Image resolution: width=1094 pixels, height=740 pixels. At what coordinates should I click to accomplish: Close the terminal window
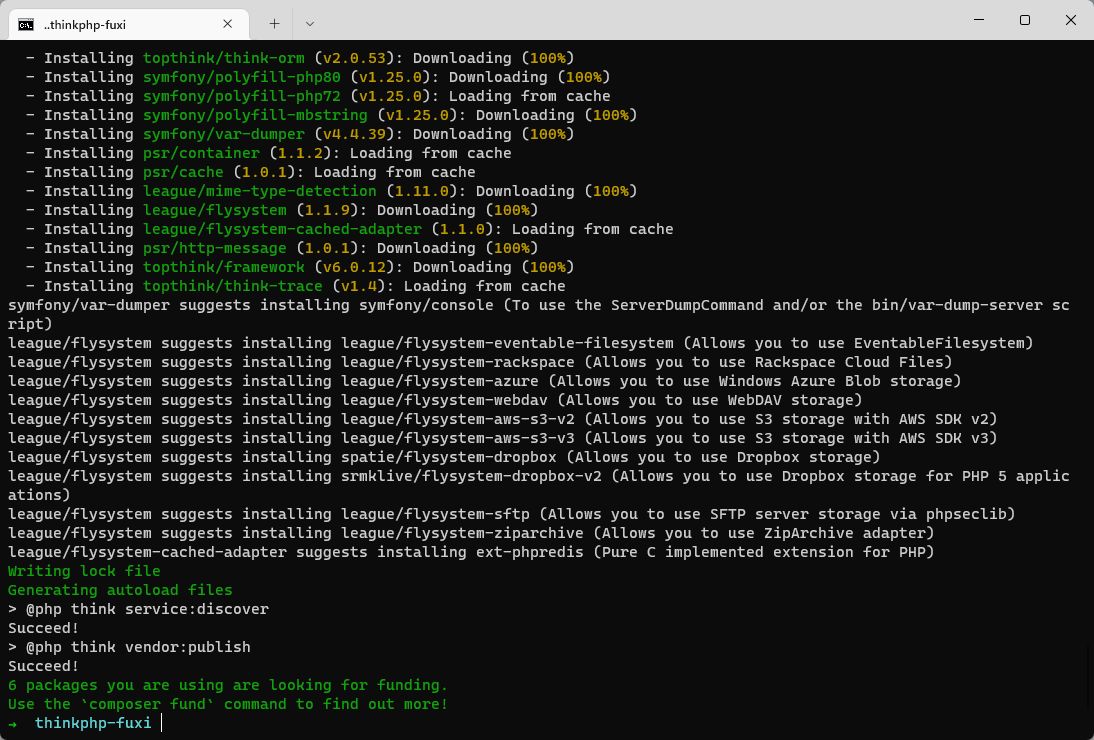coord(1070,20)
